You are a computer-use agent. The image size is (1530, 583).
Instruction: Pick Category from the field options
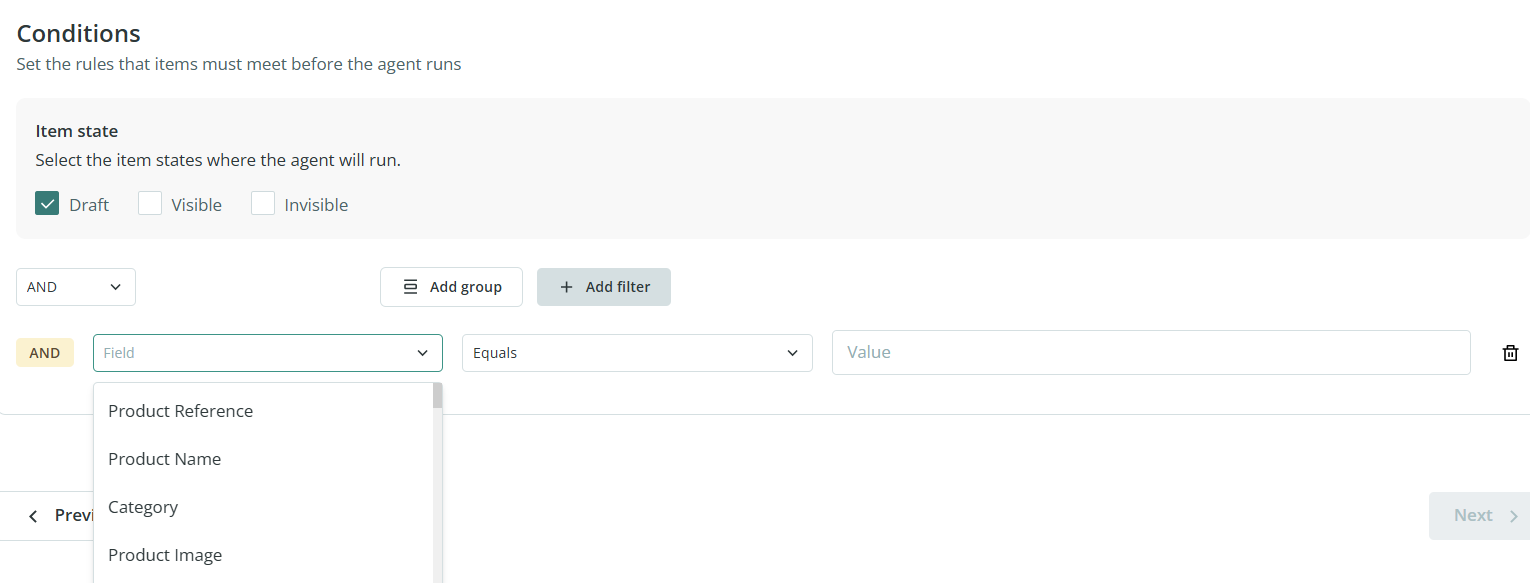click(143, 507)
